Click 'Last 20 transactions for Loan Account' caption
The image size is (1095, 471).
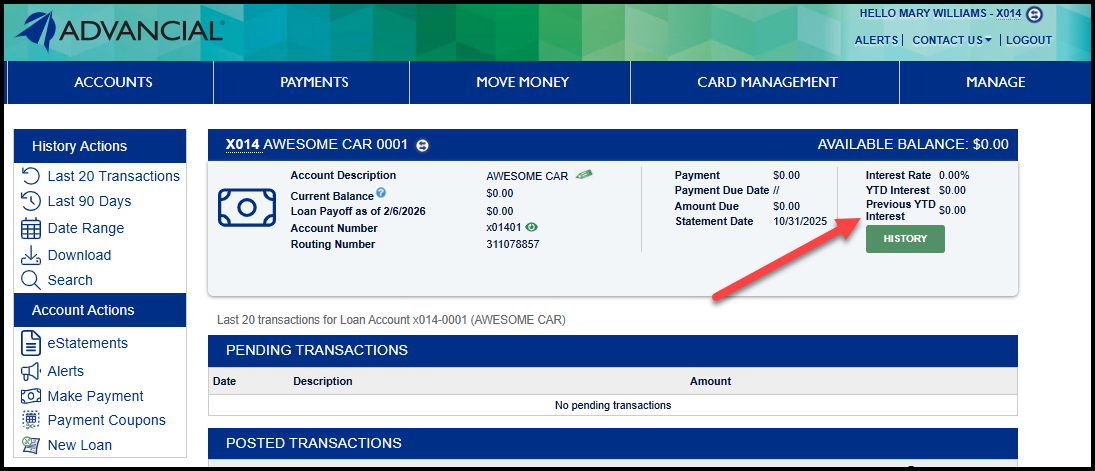coord(391,321)
